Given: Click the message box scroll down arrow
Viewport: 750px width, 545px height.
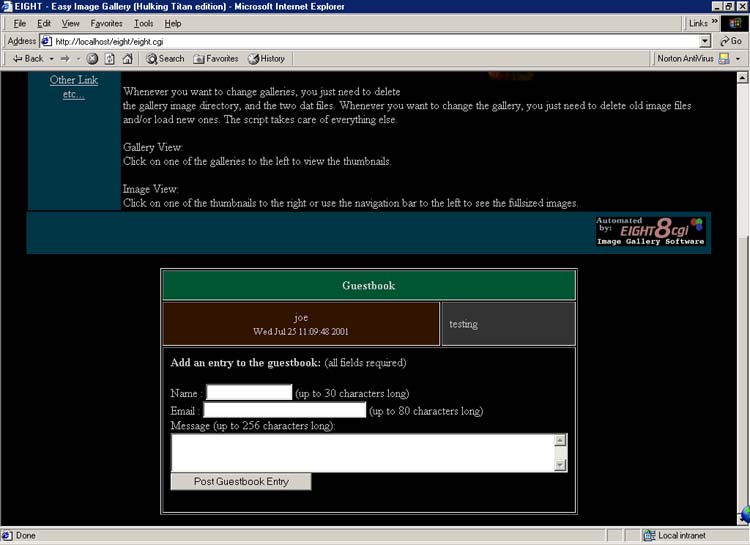Looking at the screenshot, I should (560, 464).
